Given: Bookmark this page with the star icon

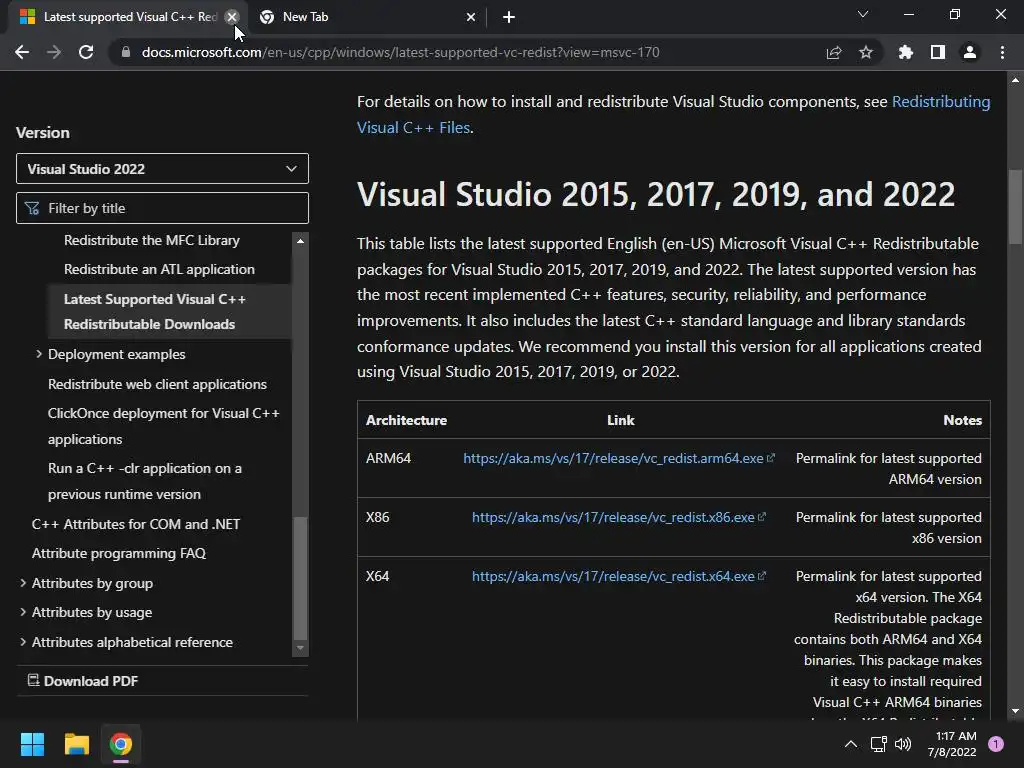Looking at the screenshot, I should (x=866, y=52).
